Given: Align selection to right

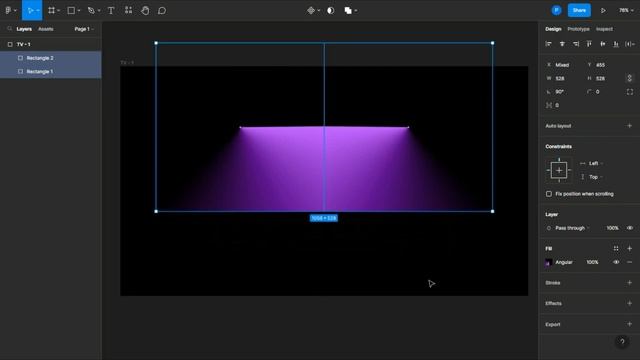Looking at the screenshot, I should [x=576, y=44].
